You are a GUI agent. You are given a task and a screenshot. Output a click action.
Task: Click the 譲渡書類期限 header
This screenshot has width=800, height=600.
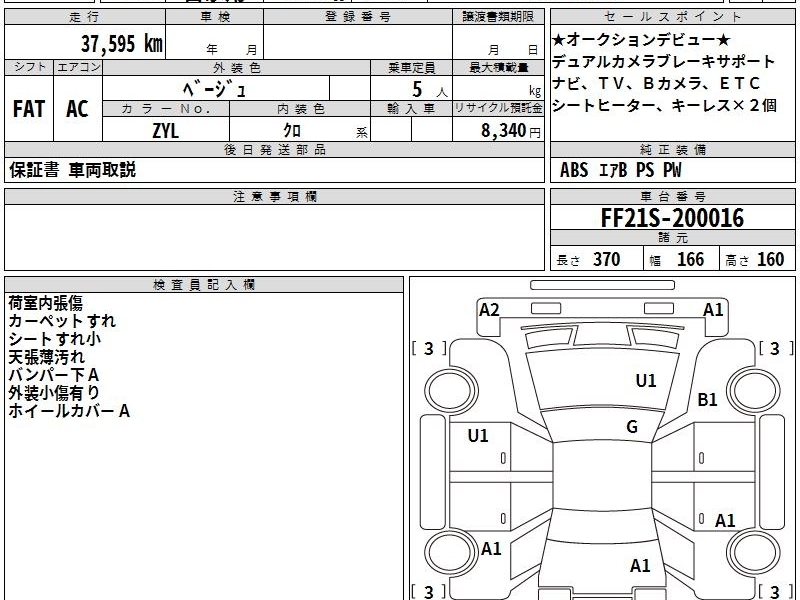point(498,17)
